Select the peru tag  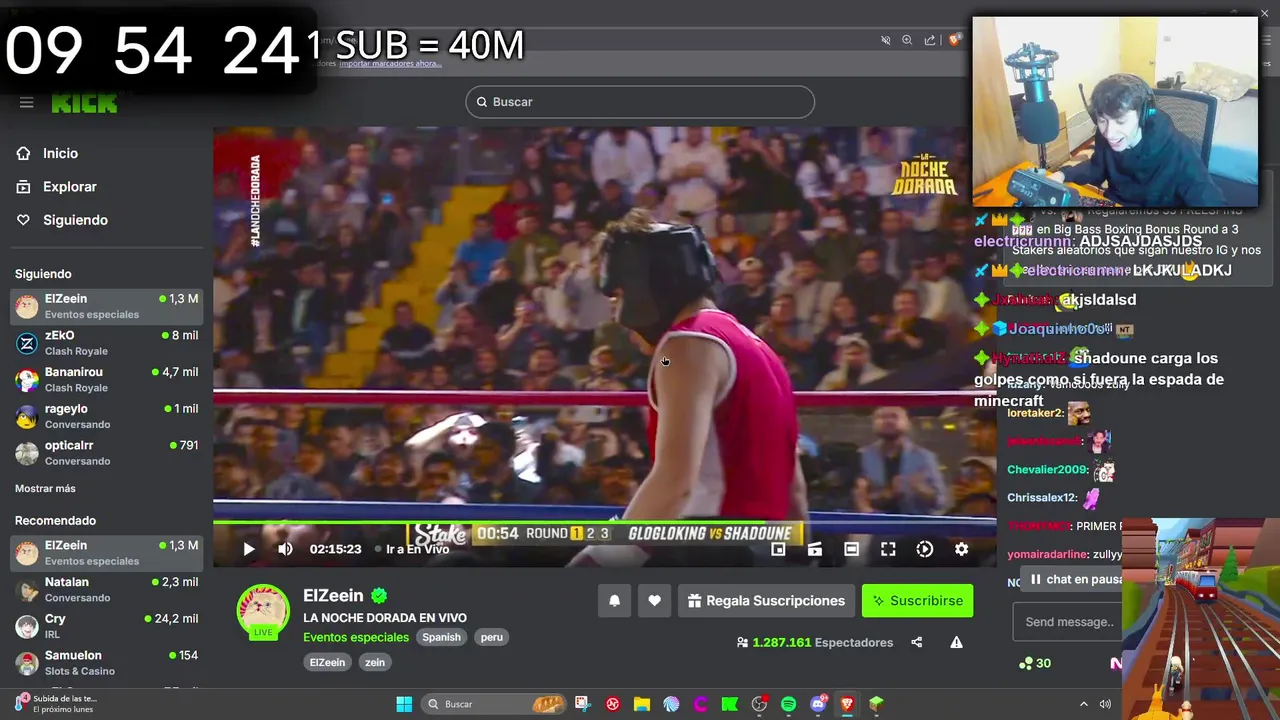491,637
